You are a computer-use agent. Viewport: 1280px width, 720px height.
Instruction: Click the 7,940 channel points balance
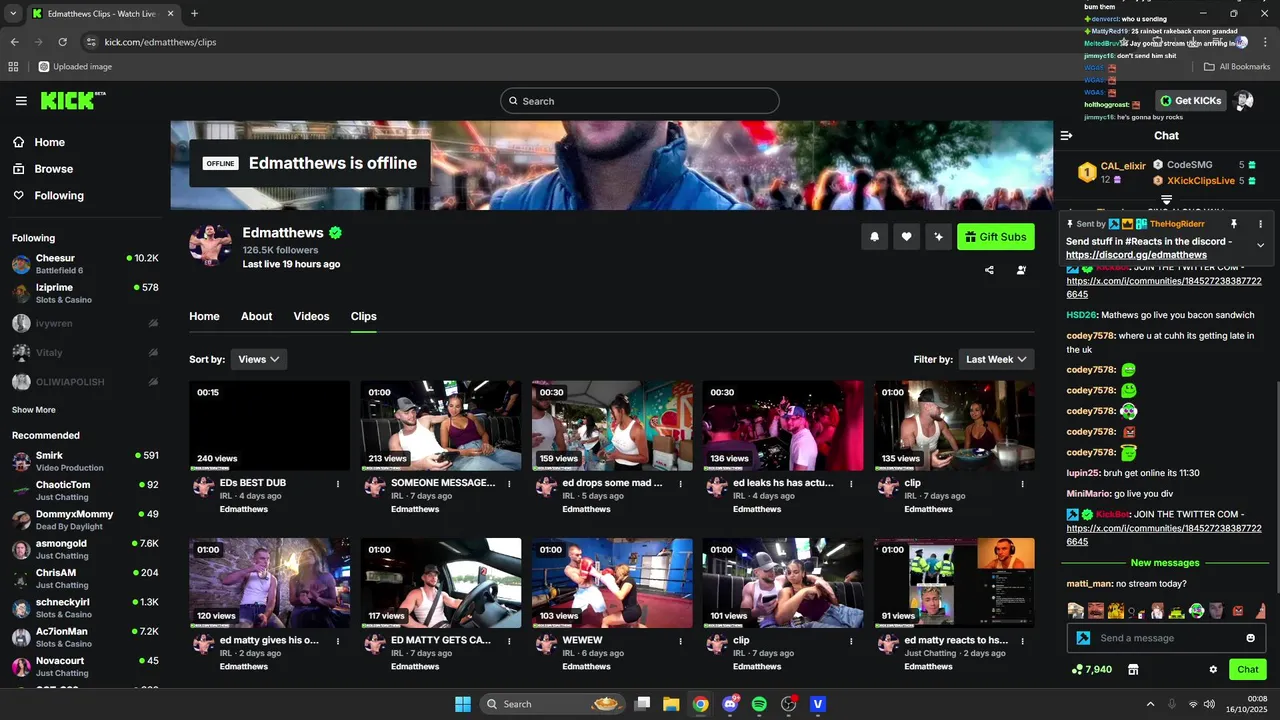(x=1091, y=669)
